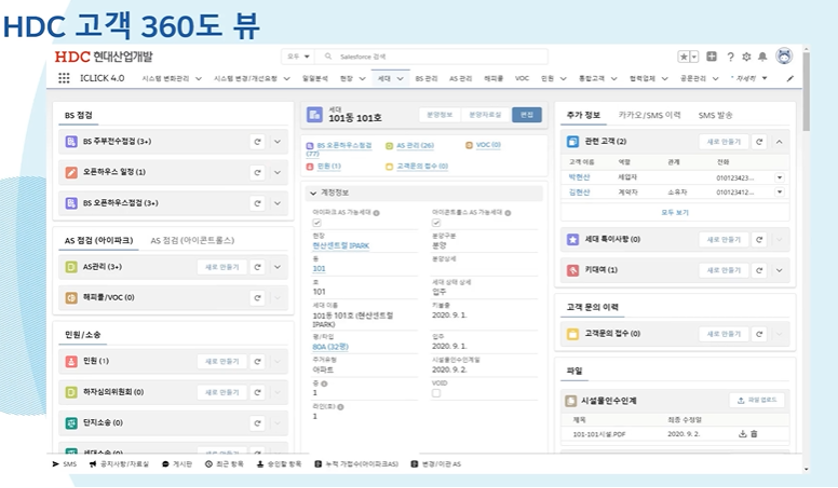Download the 101-101시설.PDF file
Image resolution: width=838 pixels, height=488 pixels.
point(742,434)
